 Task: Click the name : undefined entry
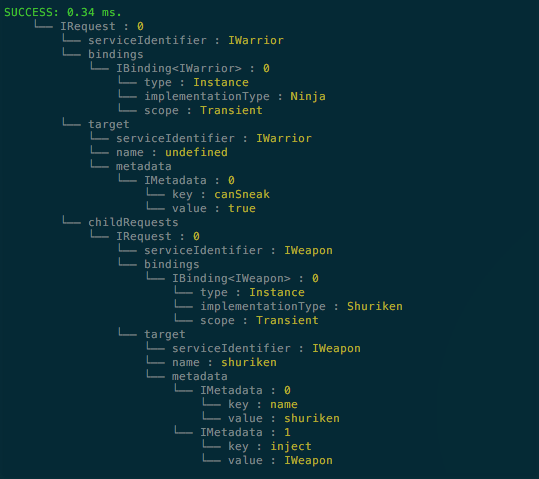(172, 152)
